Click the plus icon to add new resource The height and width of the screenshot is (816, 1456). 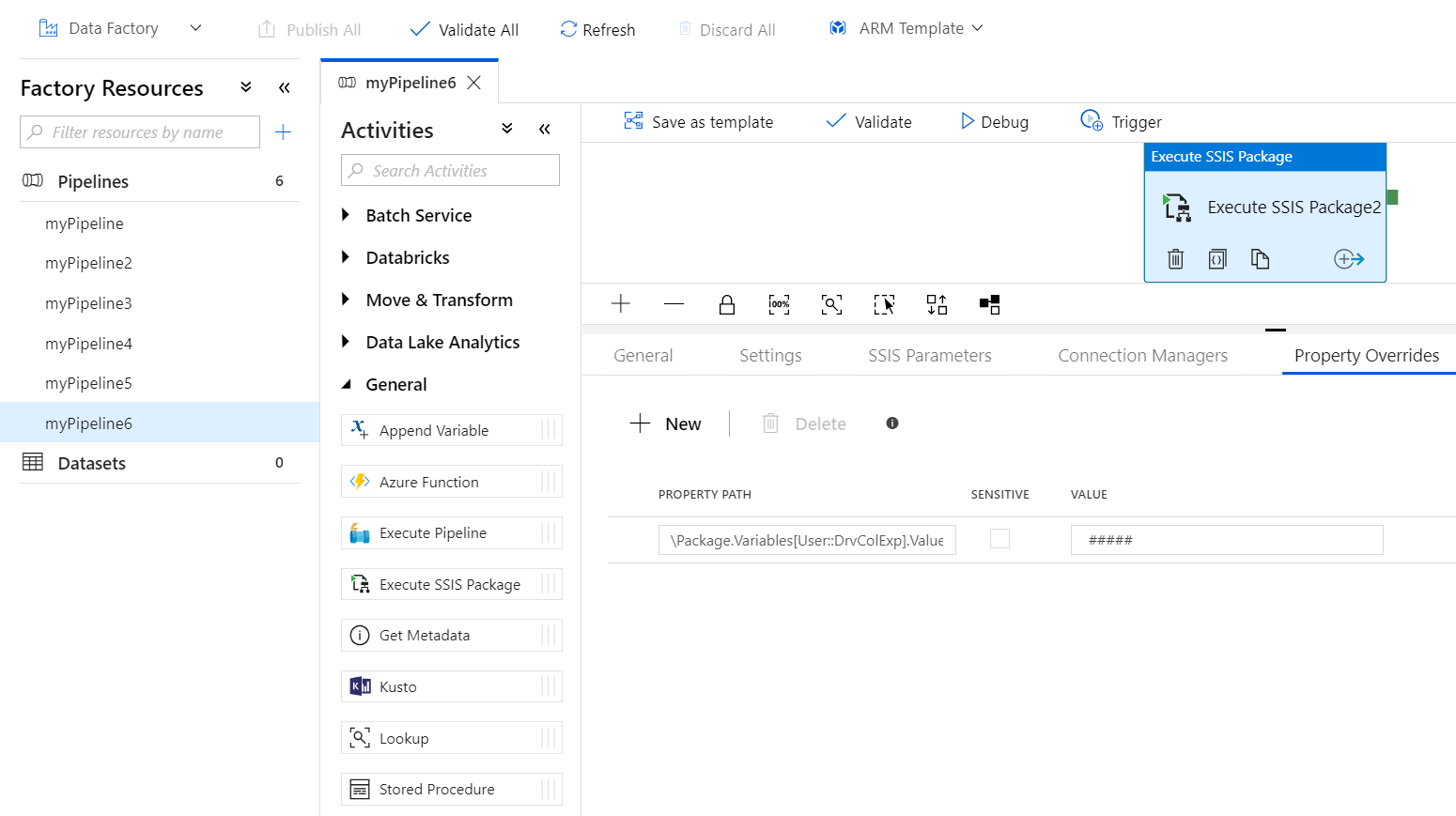283,132
